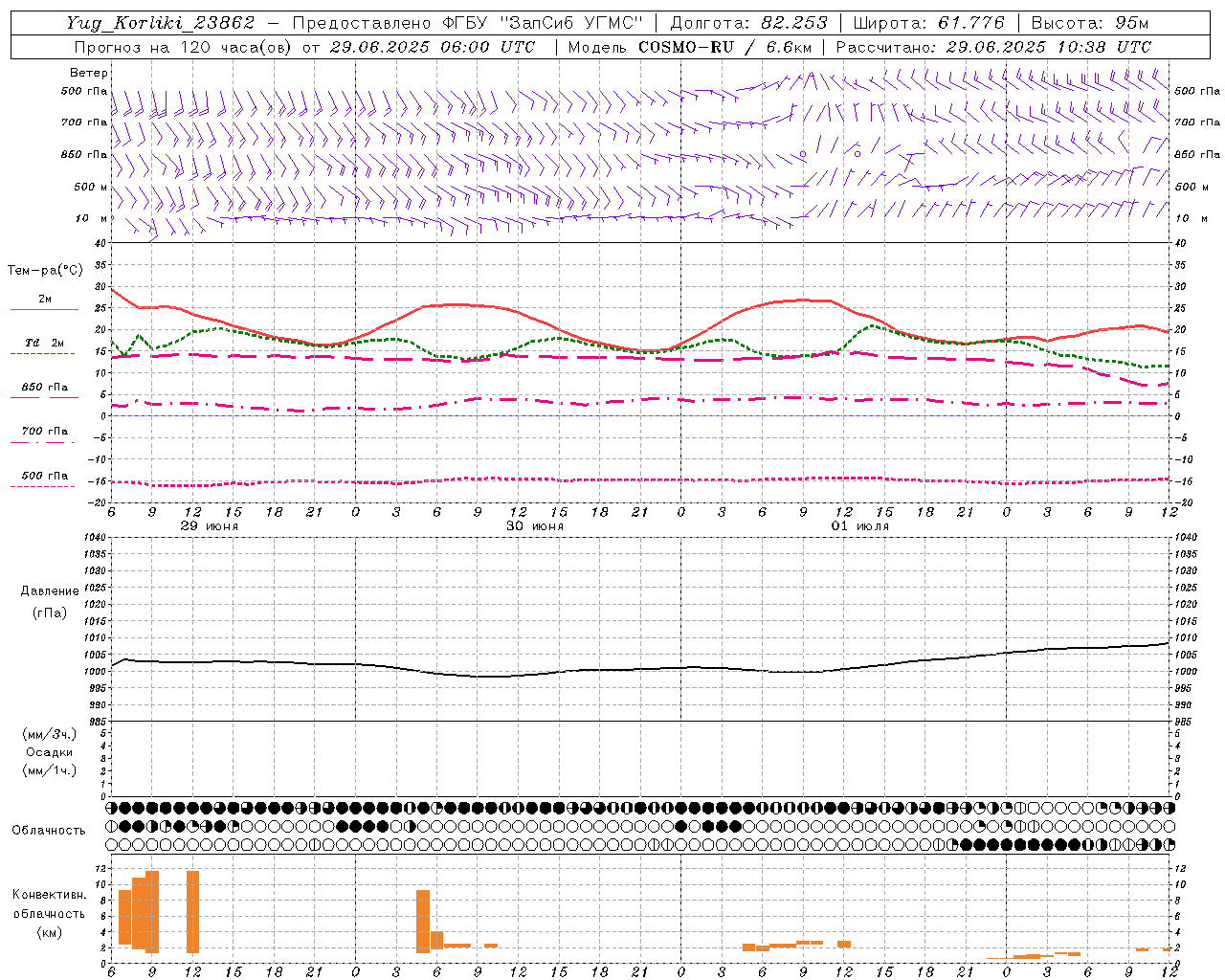
Task: Click the Тем-ра(°C) axis label
Action: tap(45, 271)
